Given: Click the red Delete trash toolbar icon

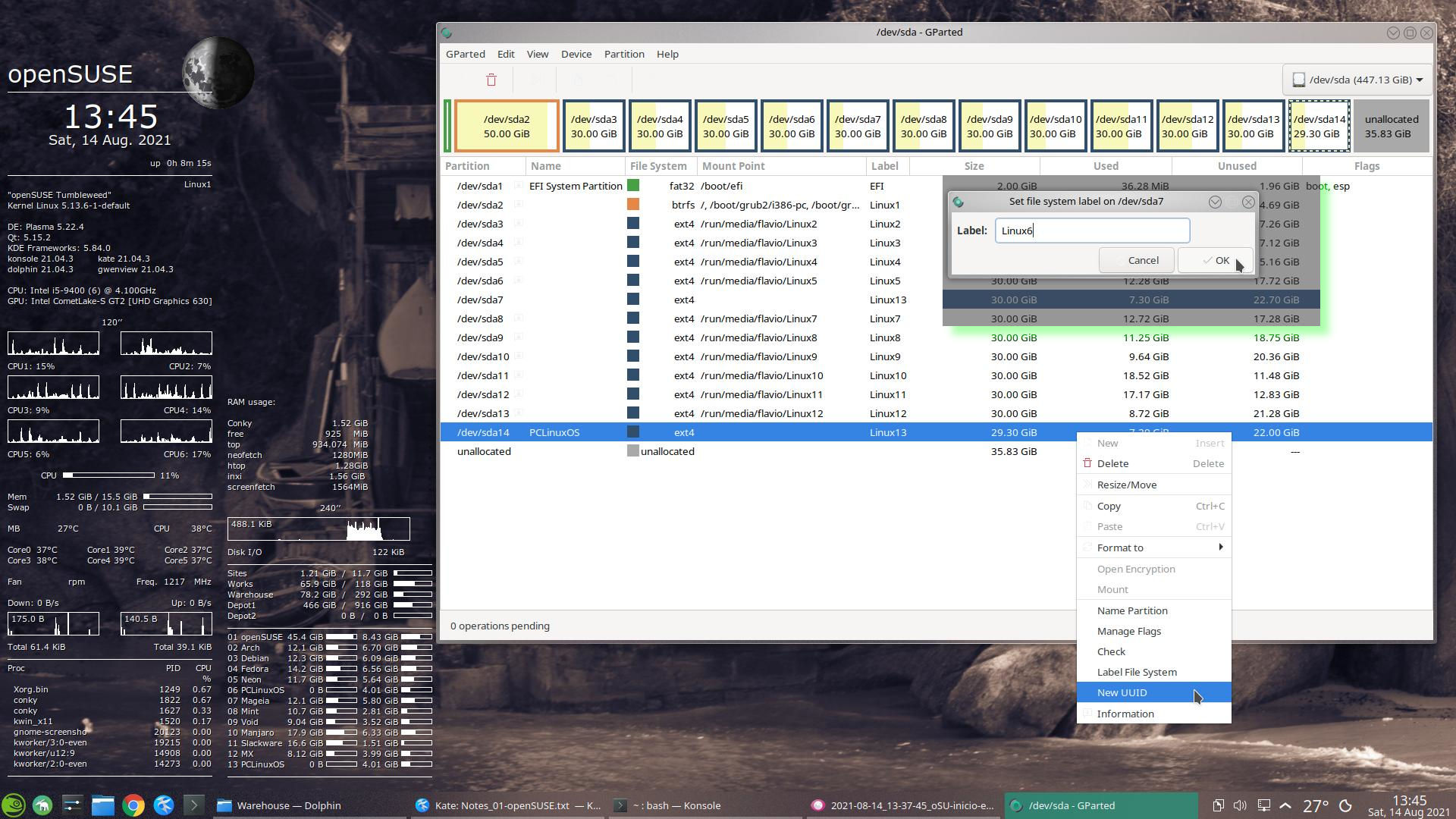Looking at the screenshot, I should tap(491, 80).
